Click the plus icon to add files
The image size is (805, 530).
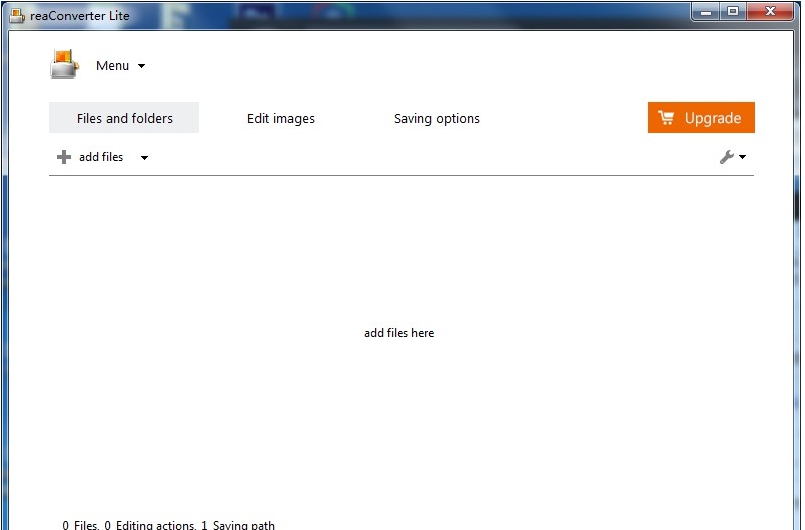click(64, 157)
